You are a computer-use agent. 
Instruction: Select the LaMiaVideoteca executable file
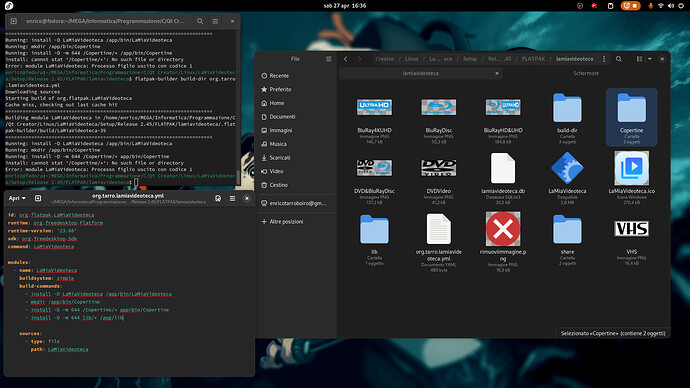(x=567, y=178)
